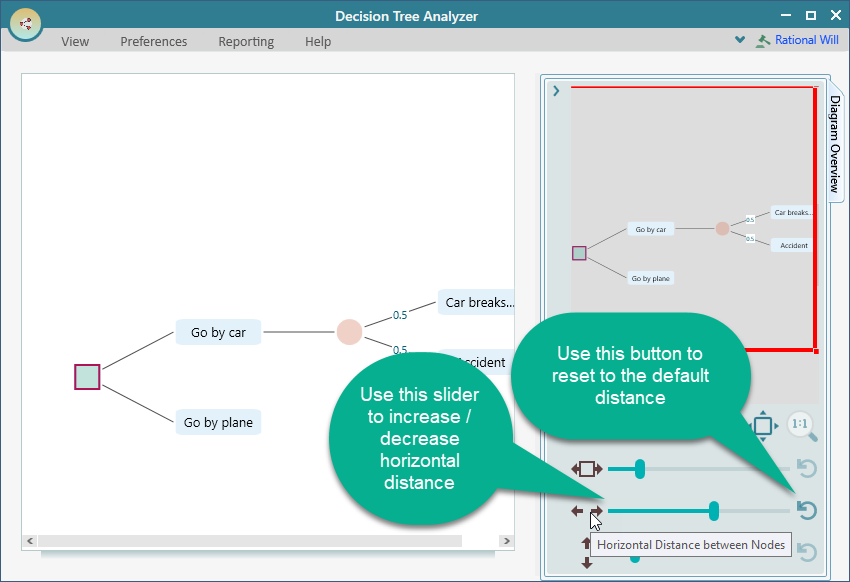Reset horizontal distance to default
Screen dimensions: 850x582
pyautogui.click(x=806, y=511)
